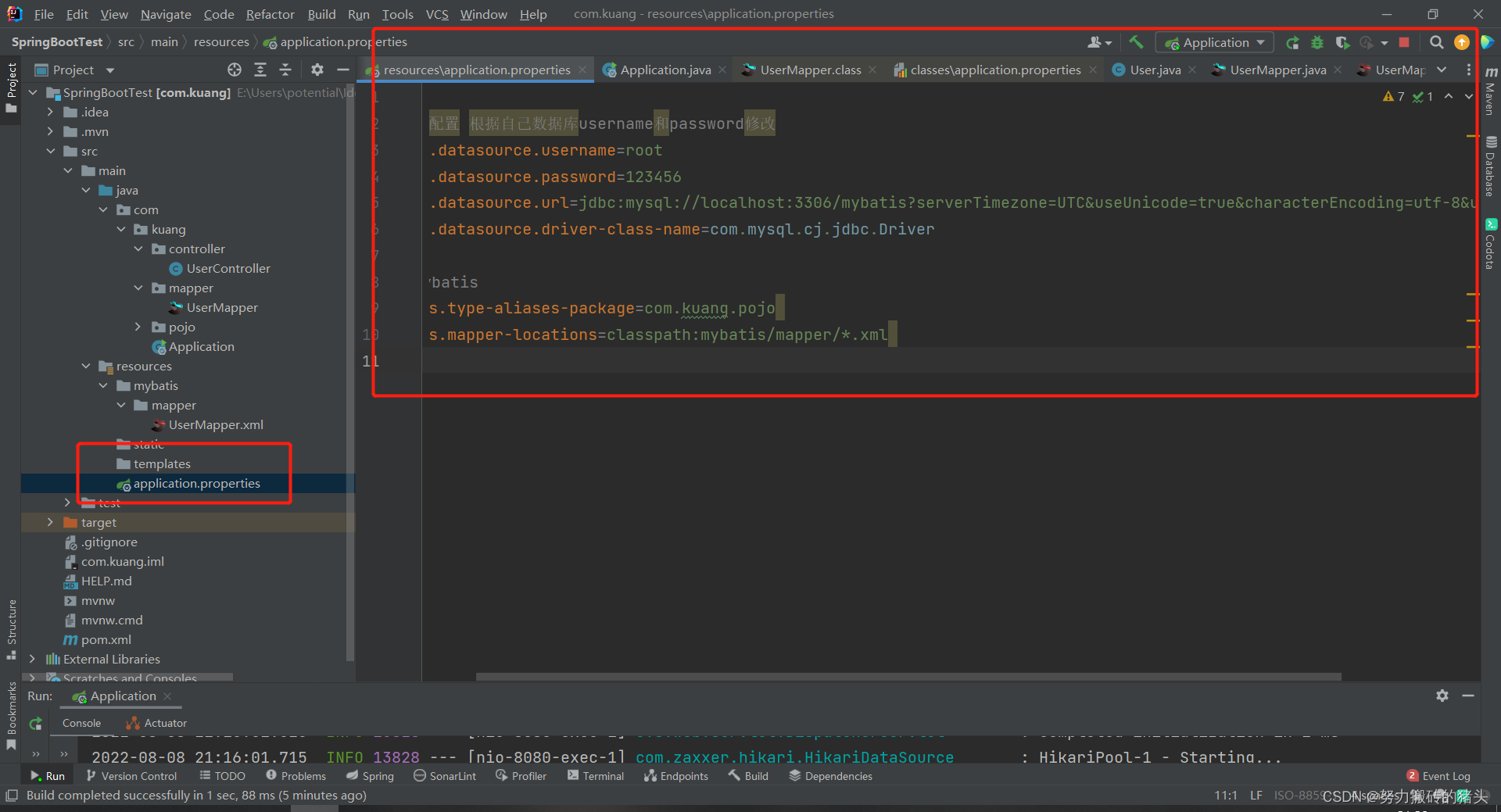1501x812 pixels.
Task: Go to previous highlighted error arrow
Action: tap(1449, 96)
